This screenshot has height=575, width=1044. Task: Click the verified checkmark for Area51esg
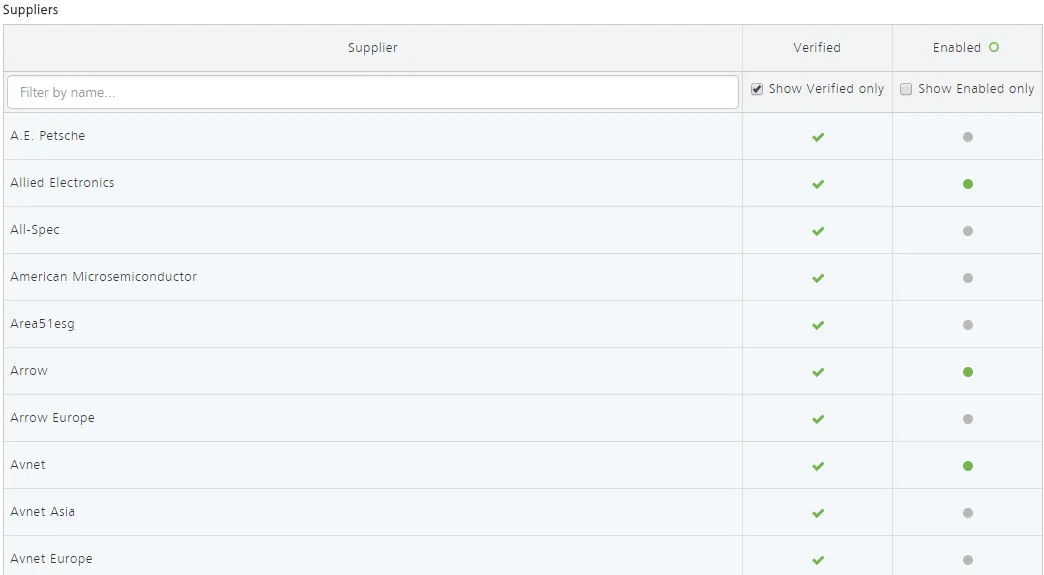pos(818,325)
